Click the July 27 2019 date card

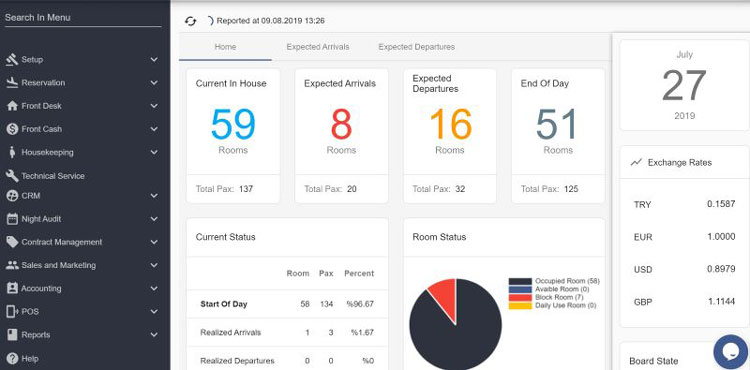pos(684,85)
